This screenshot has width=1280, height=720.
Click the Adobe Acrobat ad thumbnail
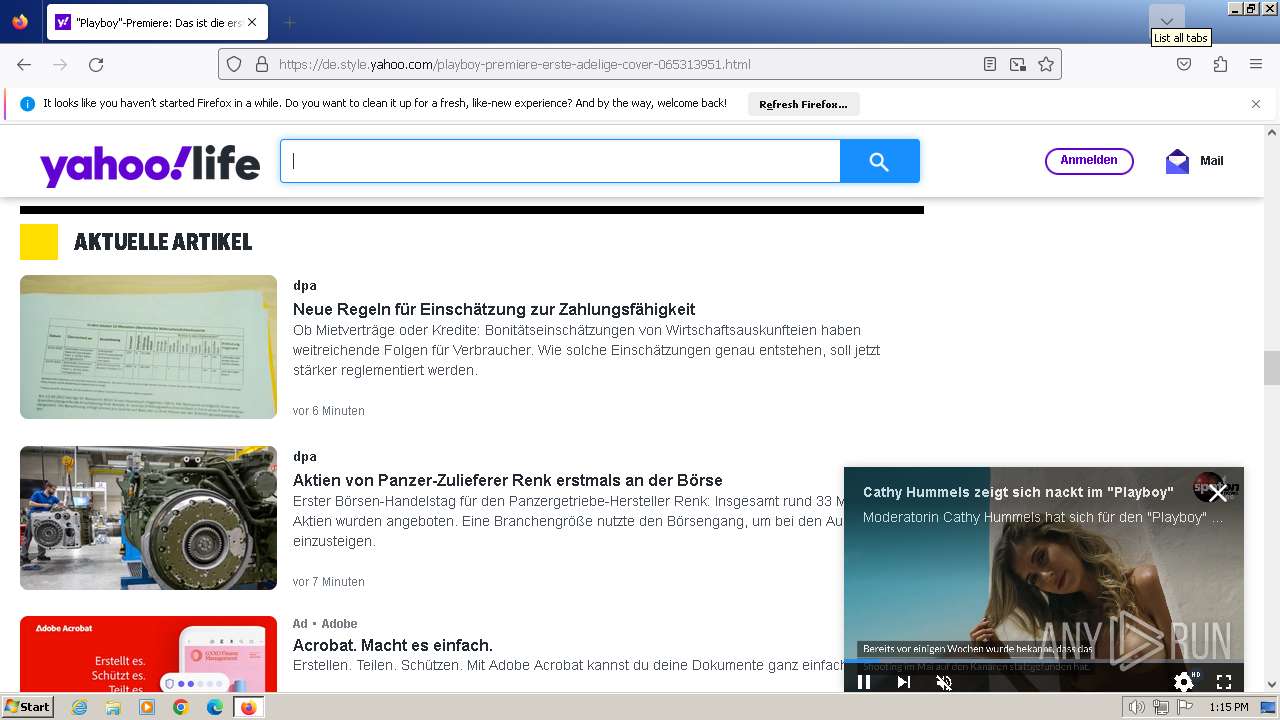pyautogui.click(x=148, y=654)
